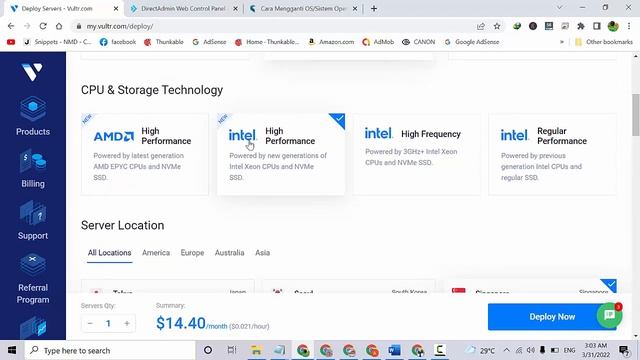The image size is (640, 360).
Task: Open File Explorer from the taskbar
Action: tap(256, 350)
